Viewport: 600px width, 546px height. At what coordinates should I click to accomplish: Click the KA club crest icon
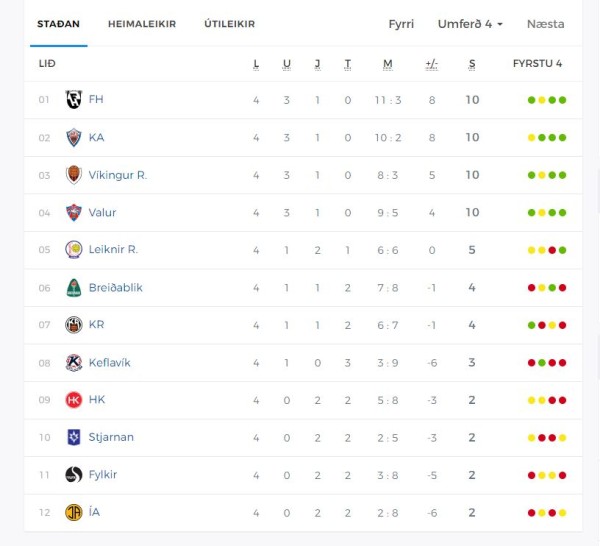coord(73,137)
